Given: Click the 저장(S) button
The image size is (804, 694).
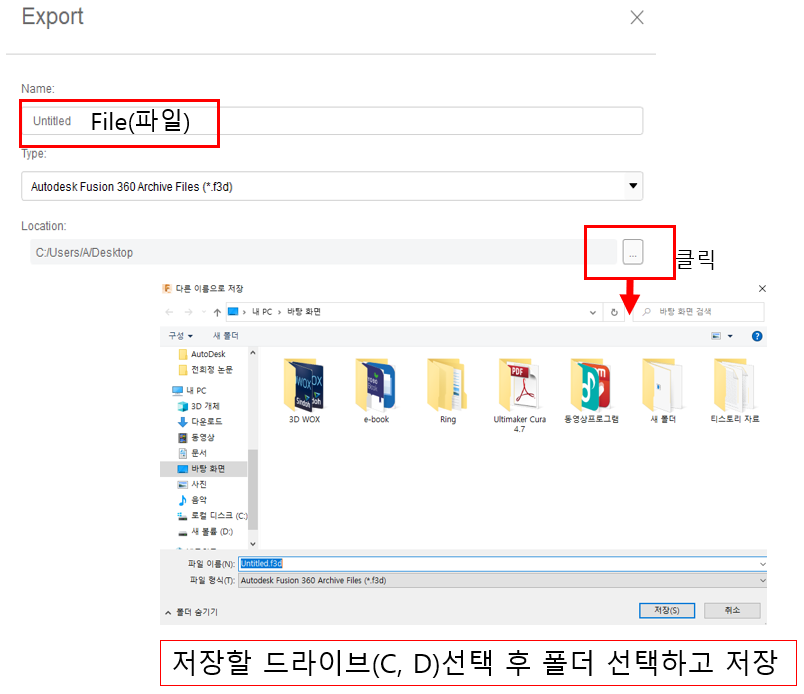Looking at the screenshot, I should [x=667, y=610].
